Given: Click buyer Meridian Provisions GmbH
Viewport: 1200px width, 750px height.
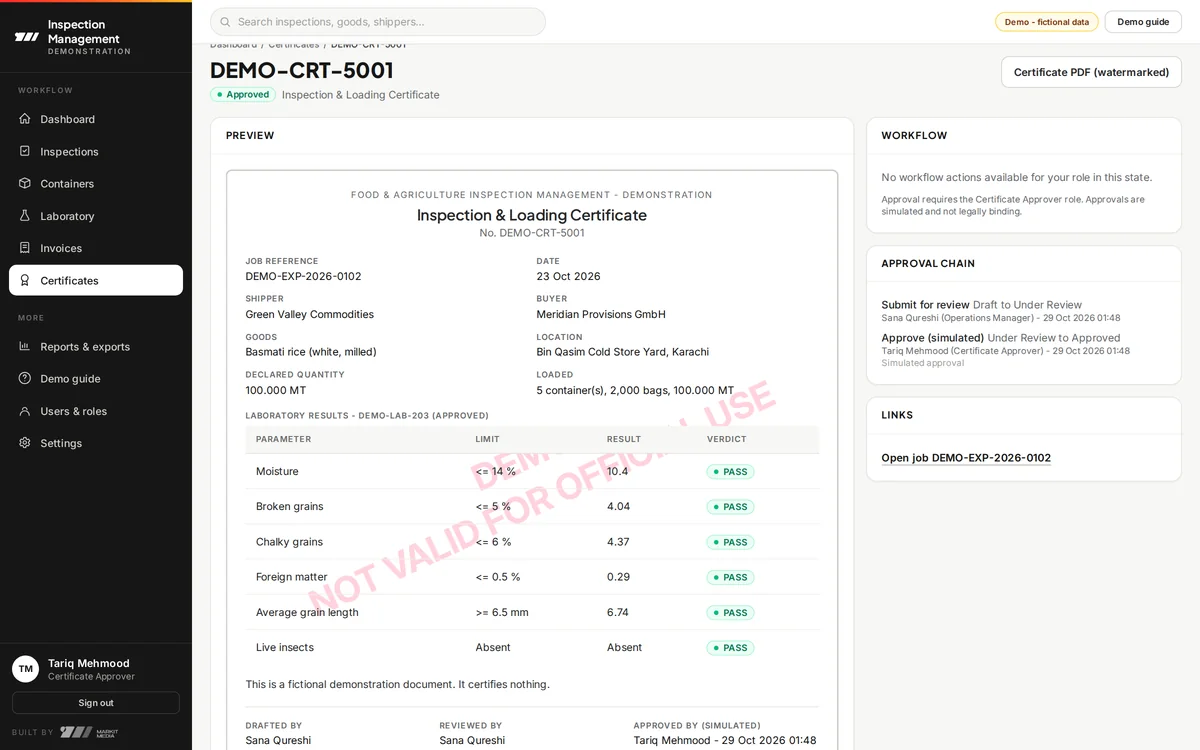Looking at the screenshot, I should coord(601,314).
